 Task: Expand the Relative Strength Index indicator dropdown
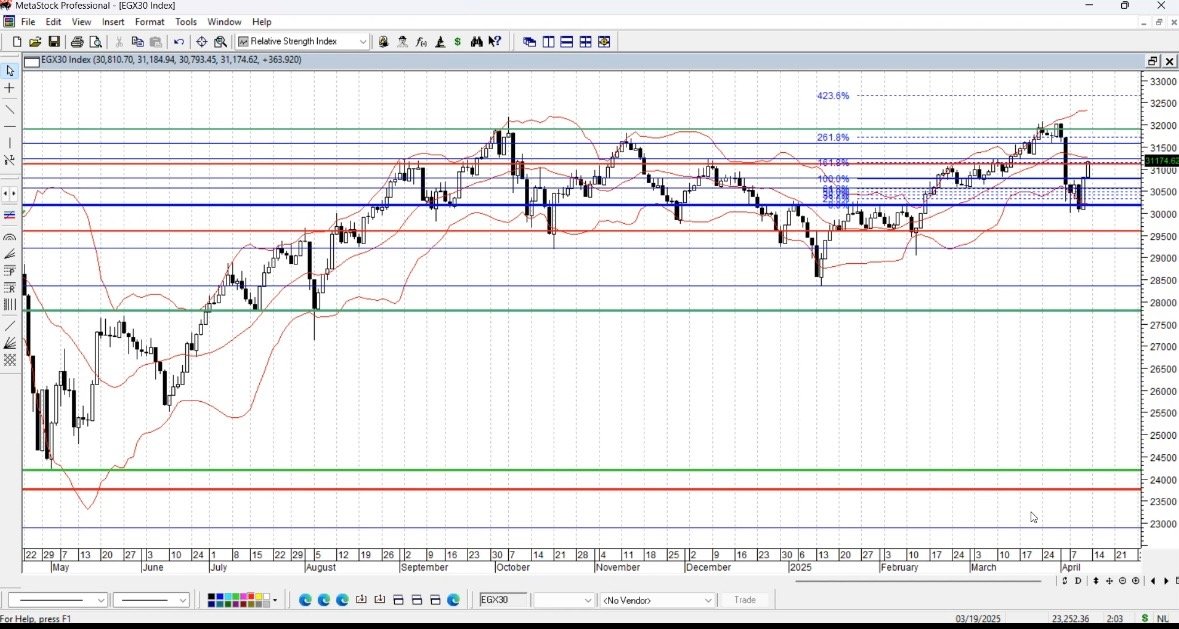point(363,42)
